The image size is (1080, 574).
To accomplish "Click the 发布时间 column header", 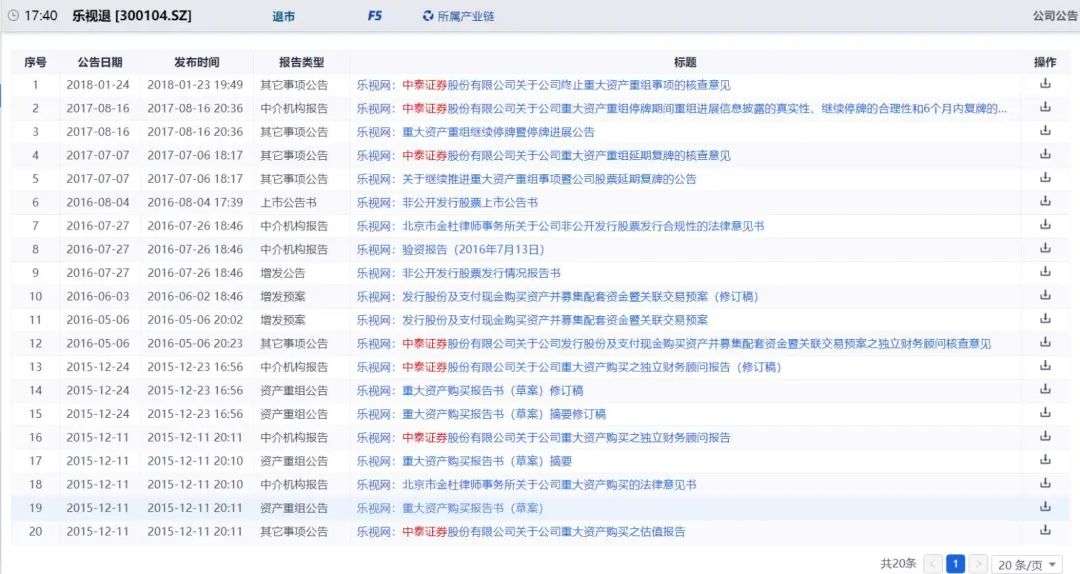I will (196, 62).
